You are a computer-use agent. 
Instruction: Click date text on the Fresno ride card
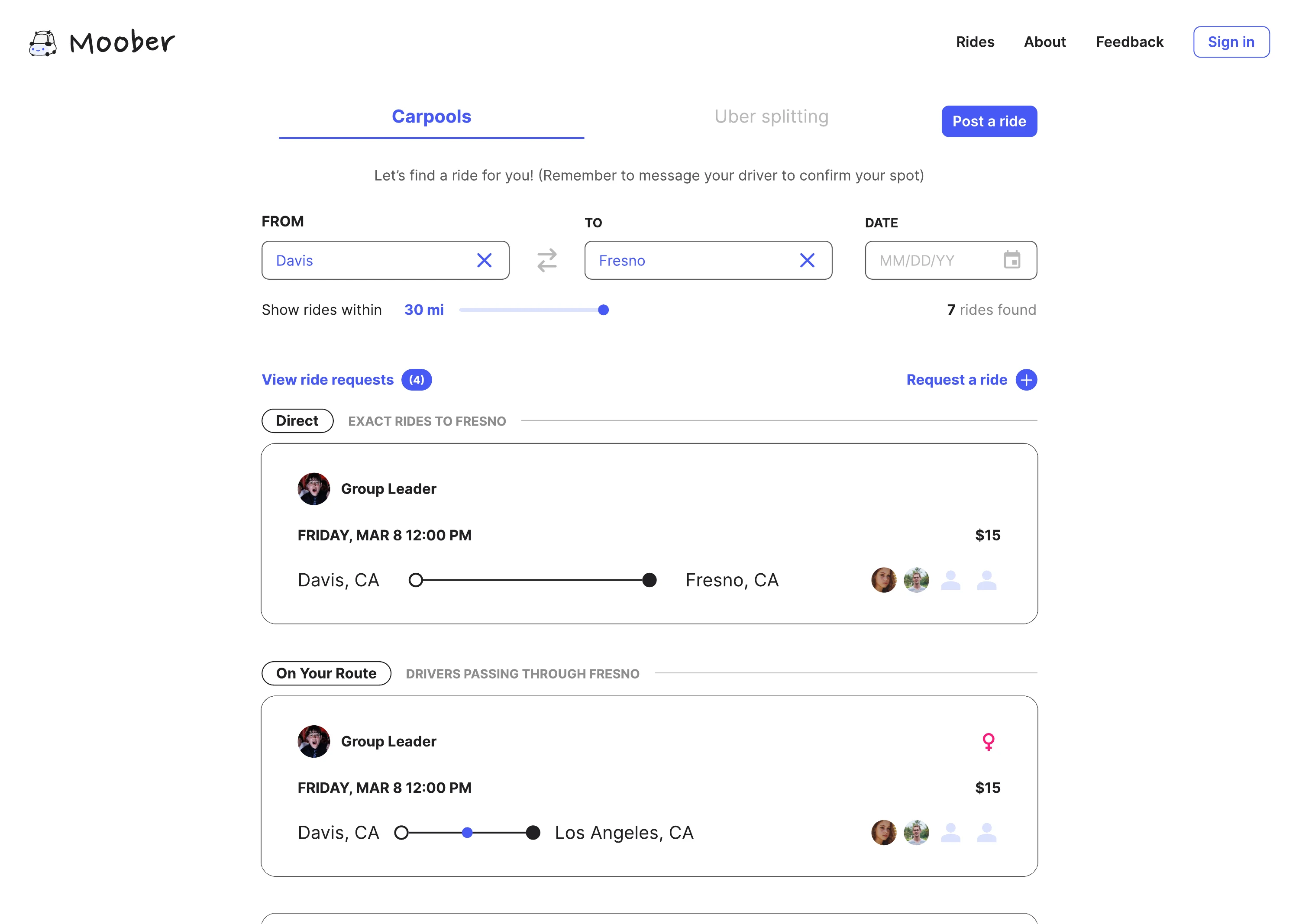[x=384, y=536]
